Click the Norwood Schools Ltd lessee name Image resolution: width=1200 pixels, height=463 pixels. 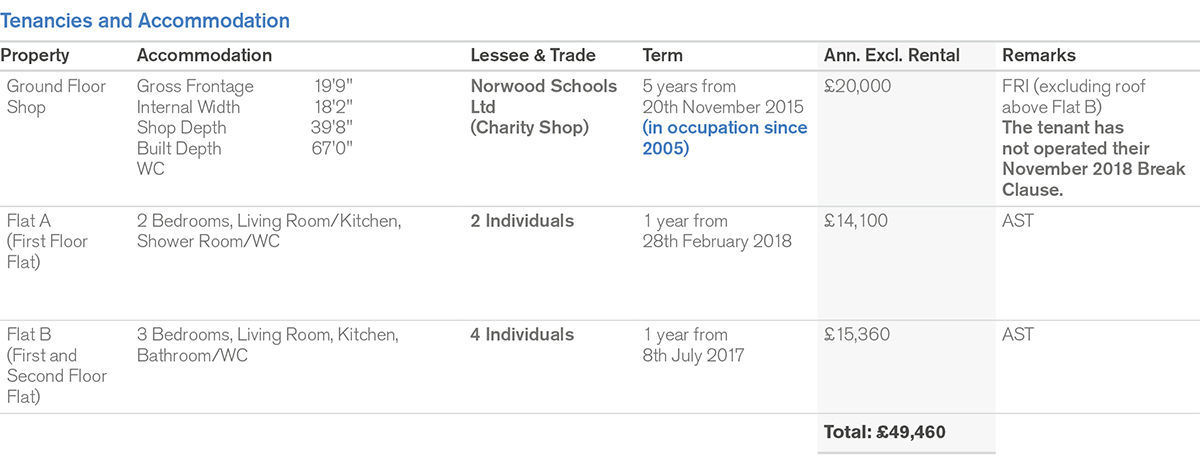[x=543, y=96]
